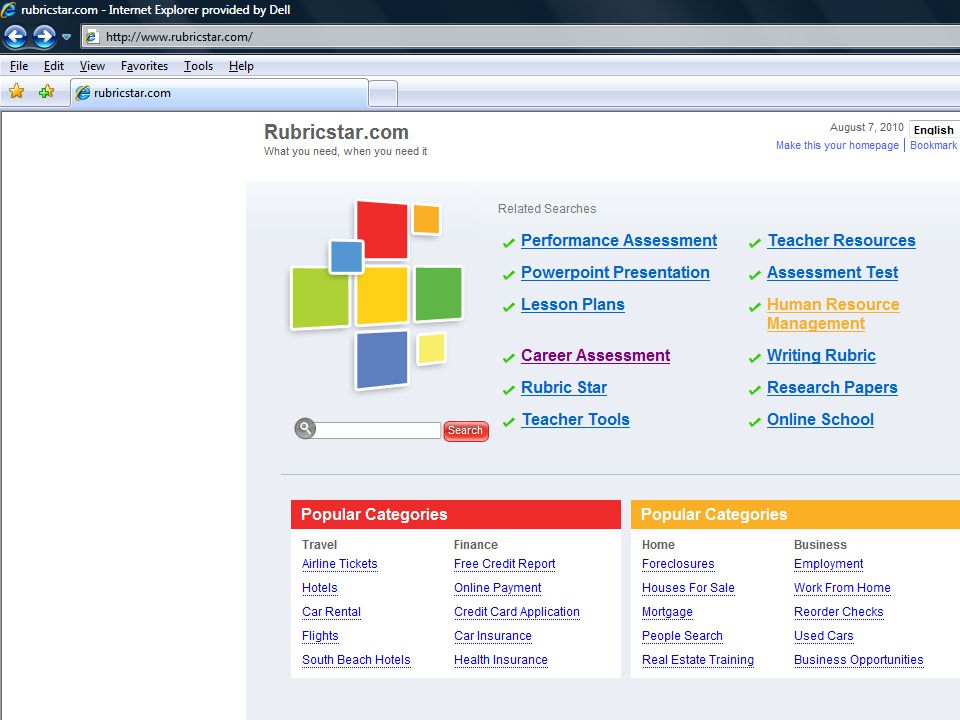Open the Assessment Test link
960x720 pixels.
pos(833,272)
